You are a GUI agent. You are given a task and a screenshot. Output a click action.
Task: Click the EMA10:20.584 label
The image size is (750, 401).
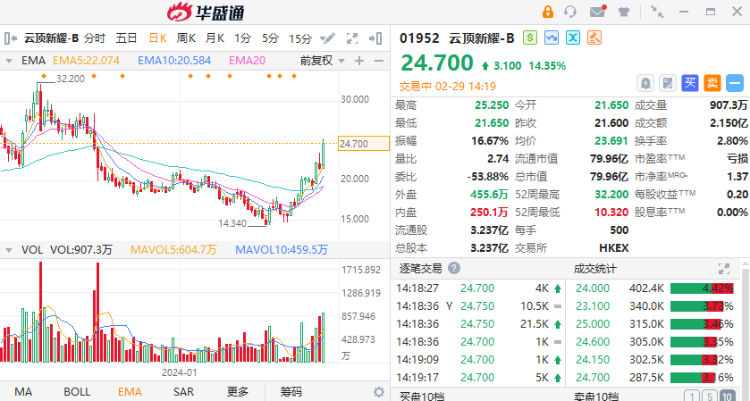click(174, 61)
